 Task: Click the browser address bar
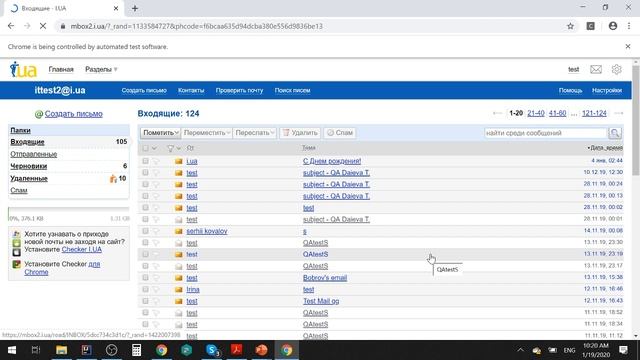coord(310,26)
